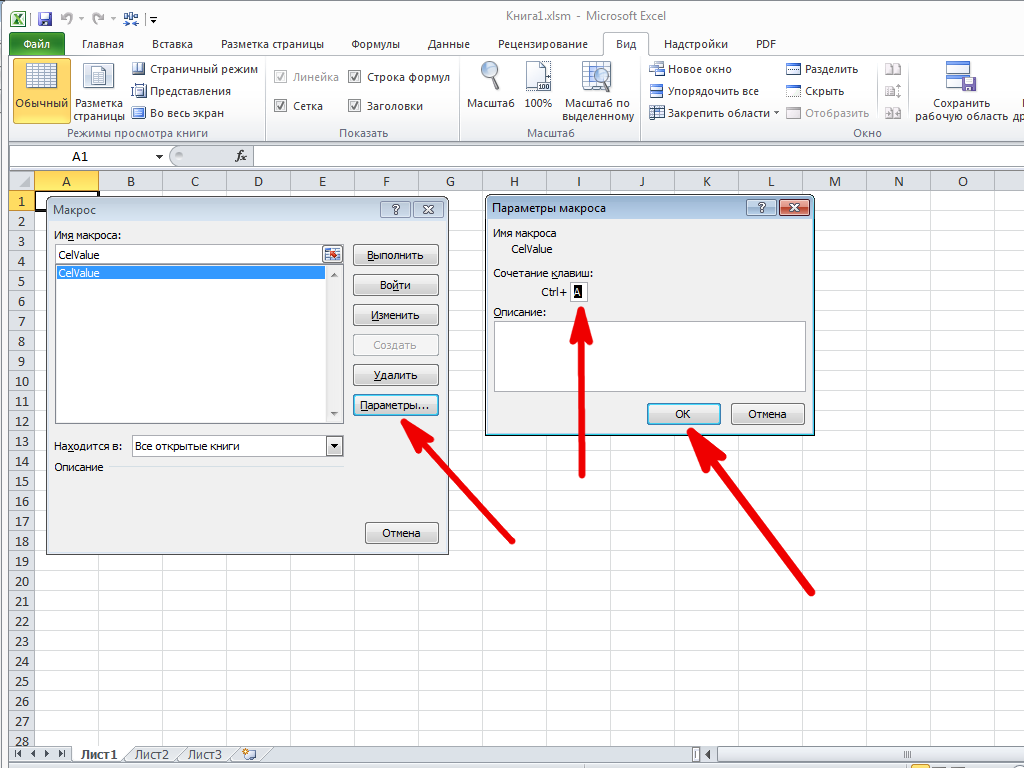
Task: Open the Масштаб zoom magnifier
Action: coord(490,85)
